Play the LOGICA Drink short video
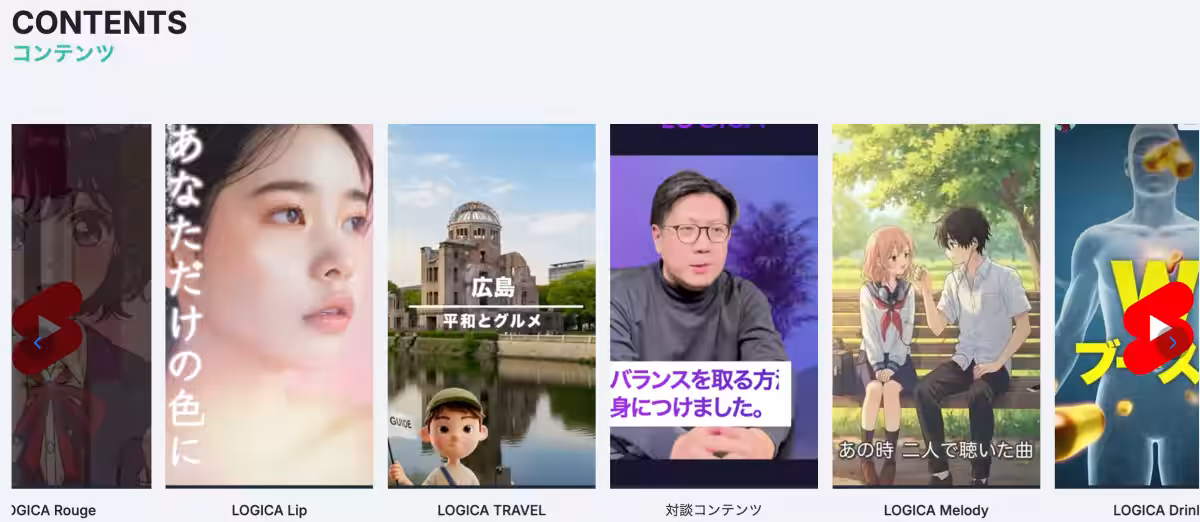 pyautogui.click(x=1160, y=328)
